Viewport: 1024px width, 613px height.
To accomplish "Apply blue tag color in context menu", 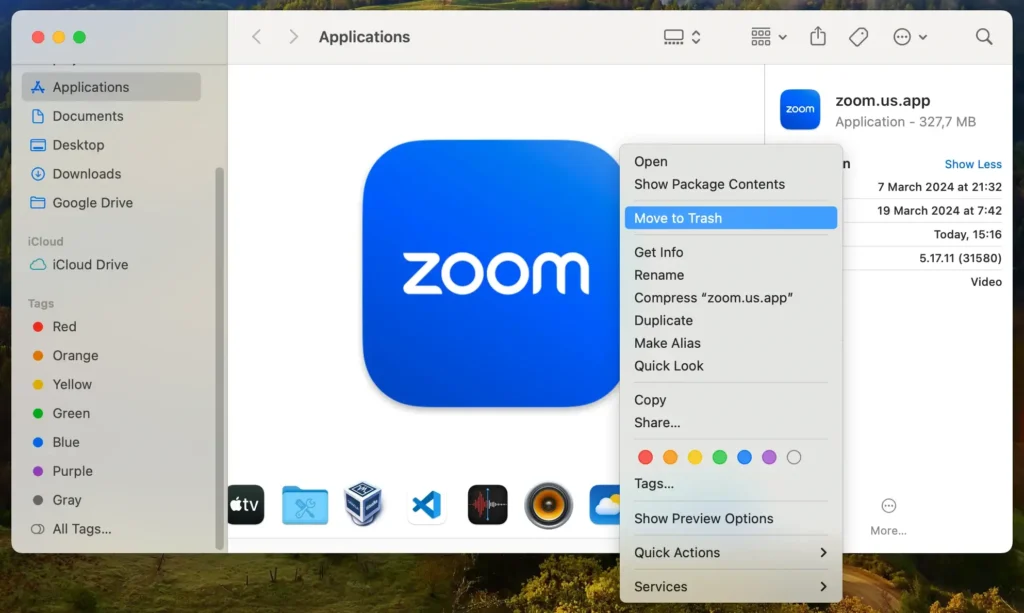I will (x=744, y=458).
